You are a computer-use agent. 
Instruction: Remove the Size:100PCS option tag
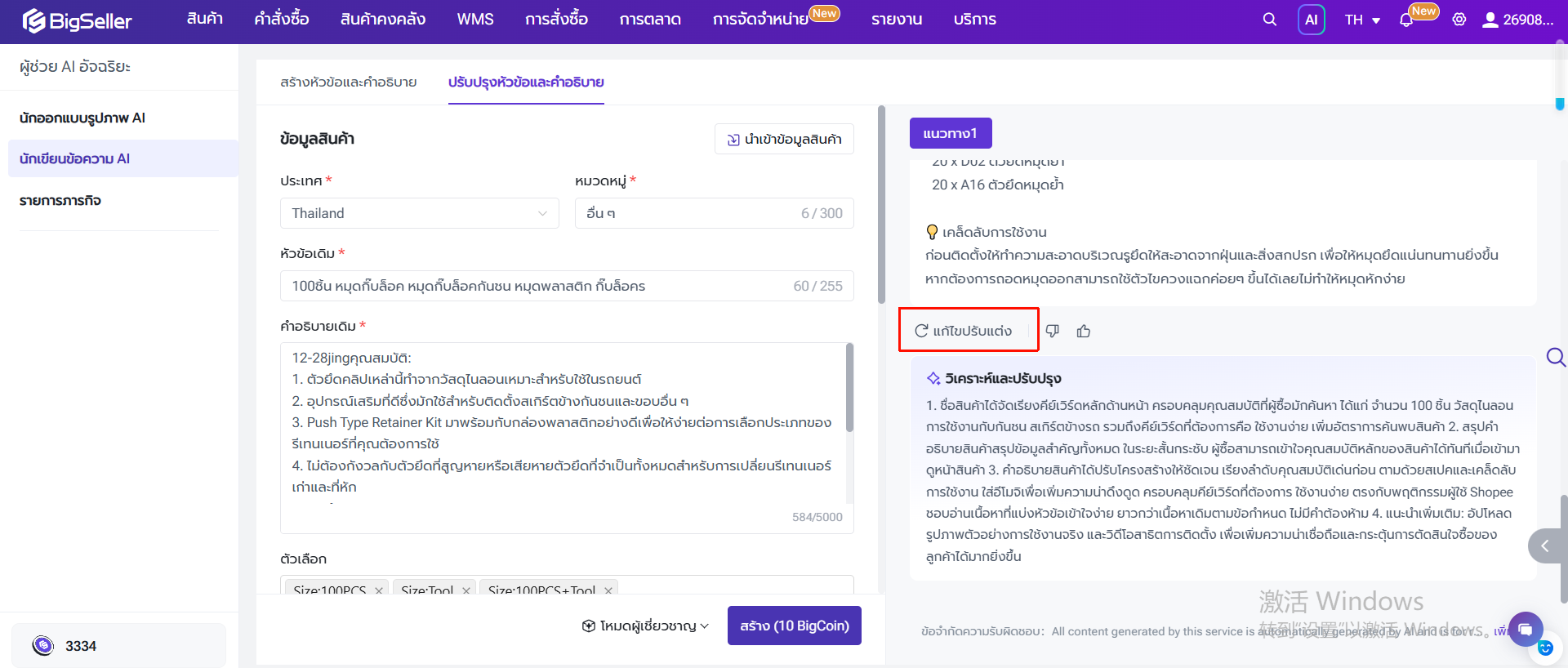[x=379, y=590]
